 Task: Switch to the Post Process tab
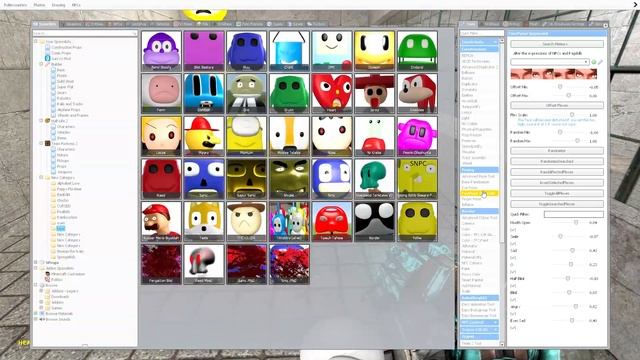tap(249, 24)
